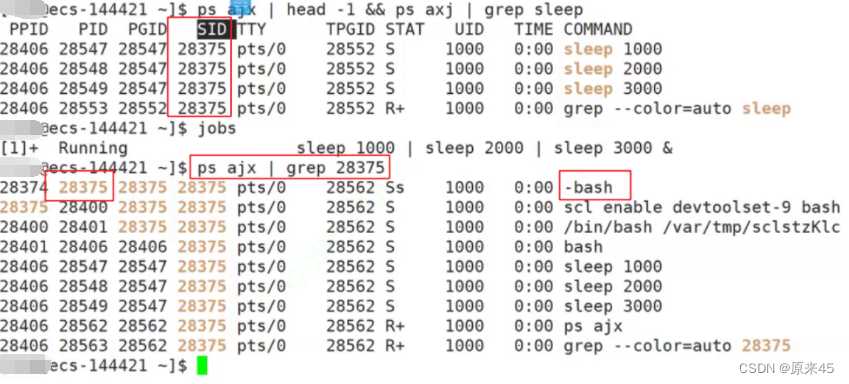This screenshot has height=384, width=849.
Task: Click the '[1]+ Running' job status
Action: pyautogui.click(x=64, y=148)
